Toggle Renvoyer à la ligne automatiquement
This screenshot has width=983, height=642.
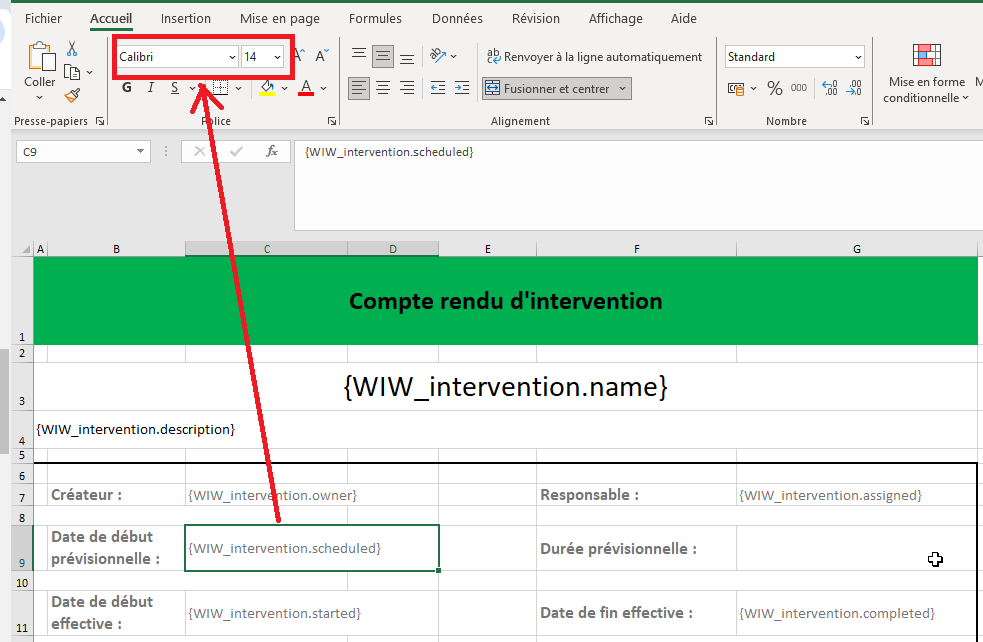click(593, 57)
